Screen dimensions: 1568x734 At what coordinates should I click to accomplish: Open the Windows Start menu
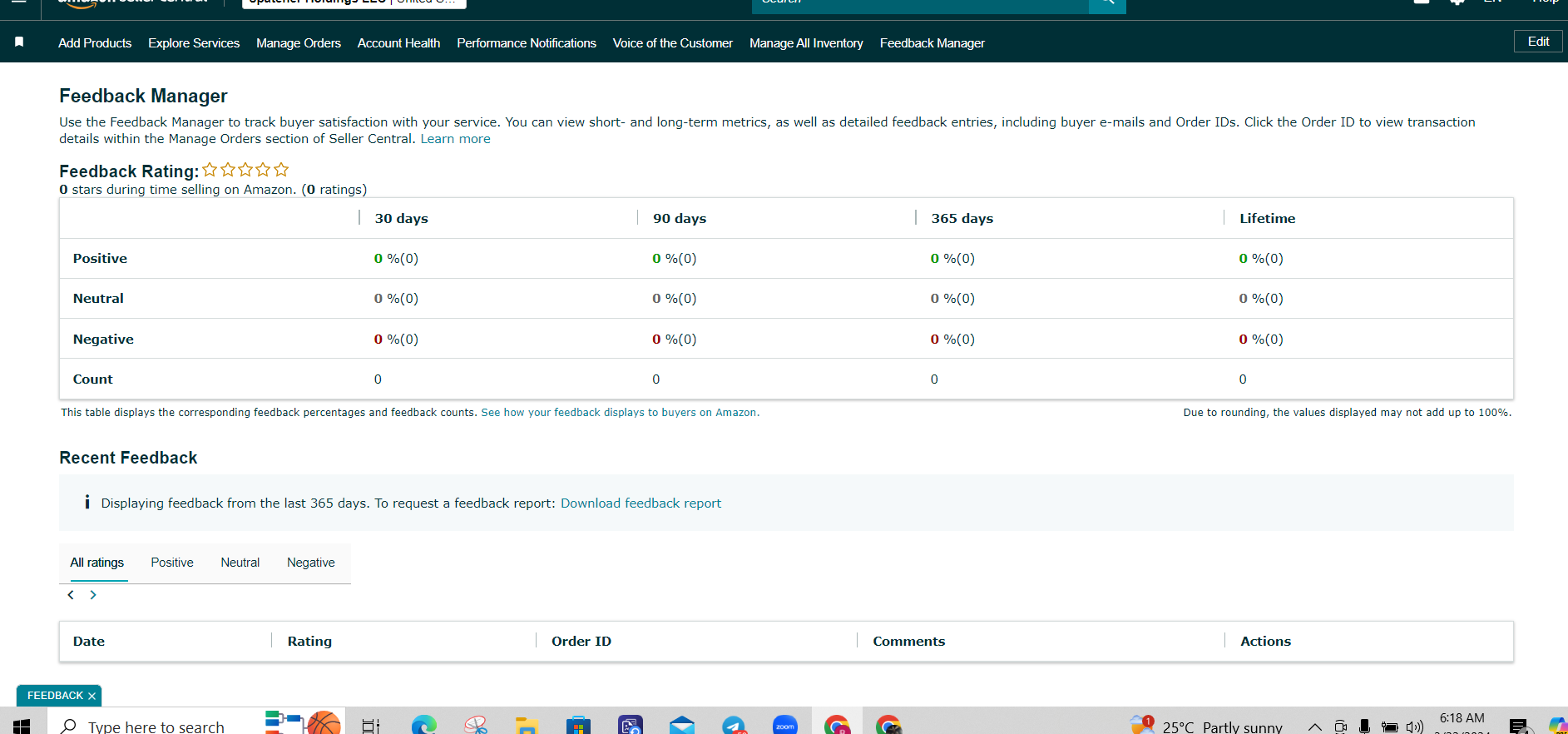click(22, 726)
